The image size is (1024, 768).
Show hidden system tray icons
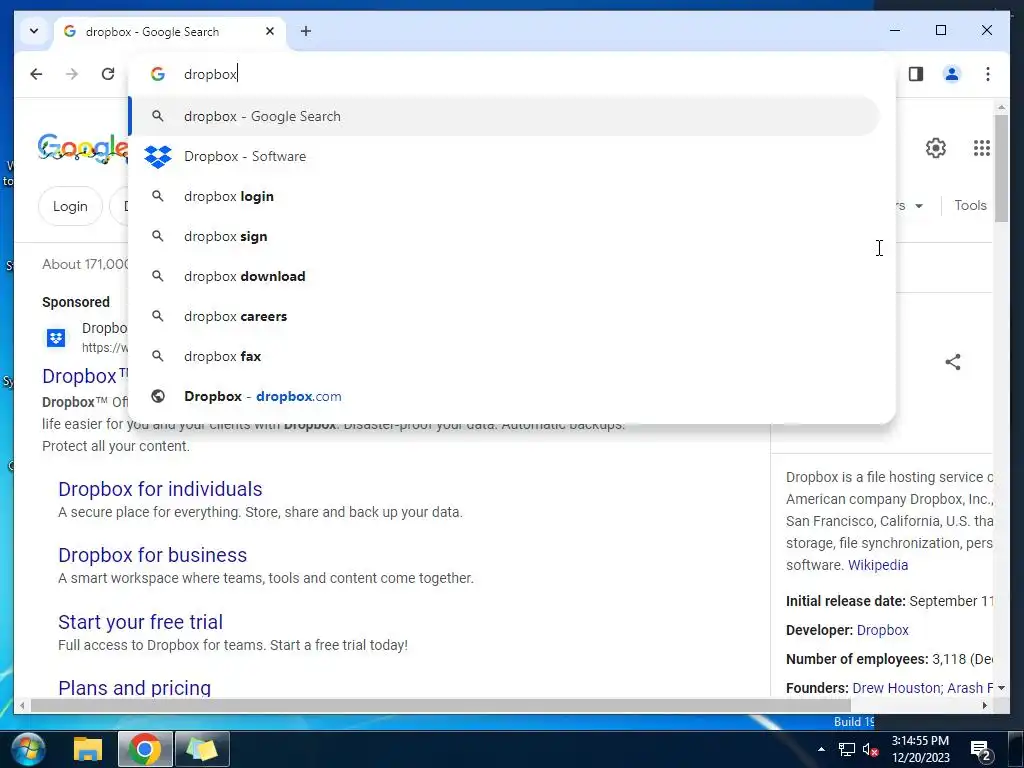[x=821, y=749]
